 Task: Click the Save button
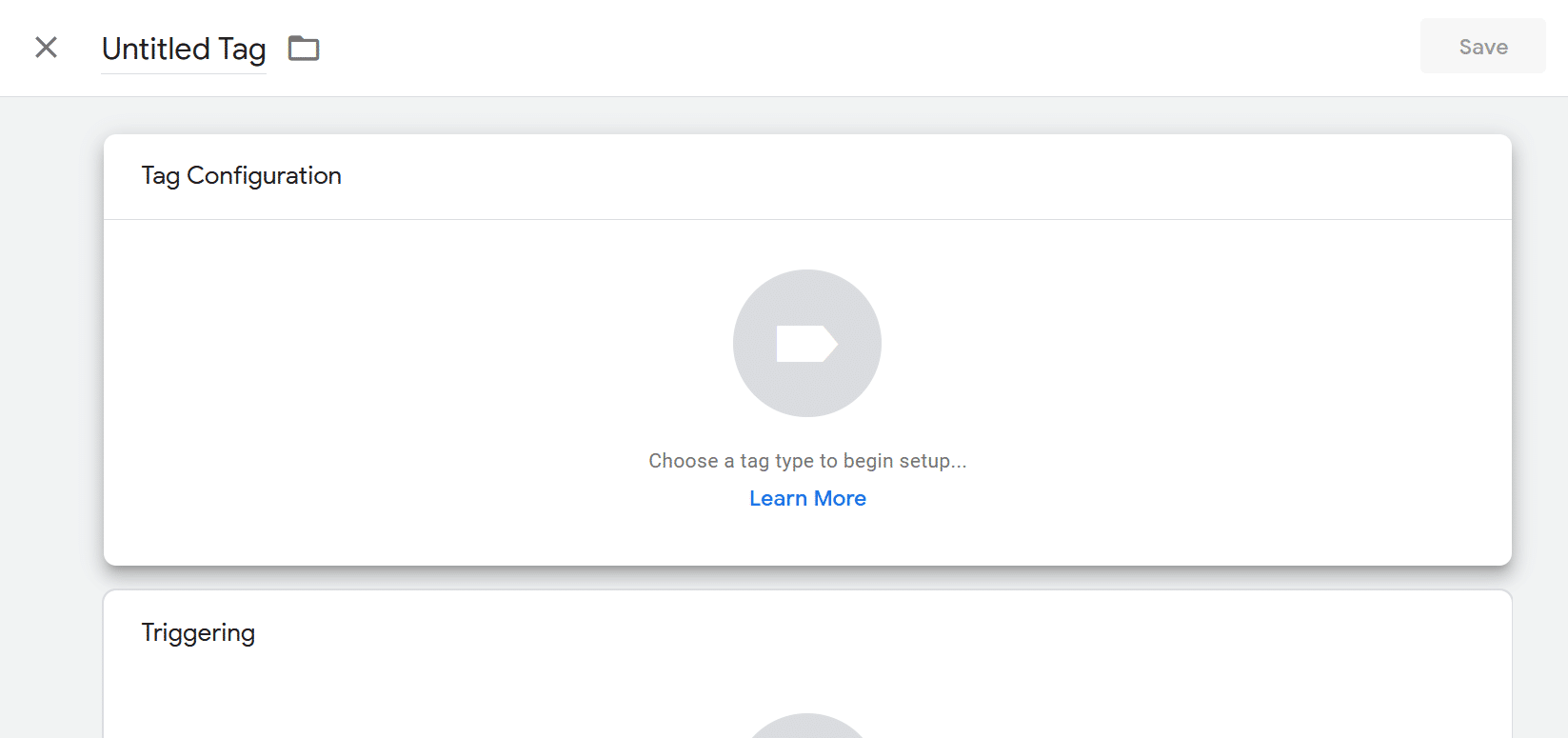[1483, 47]
